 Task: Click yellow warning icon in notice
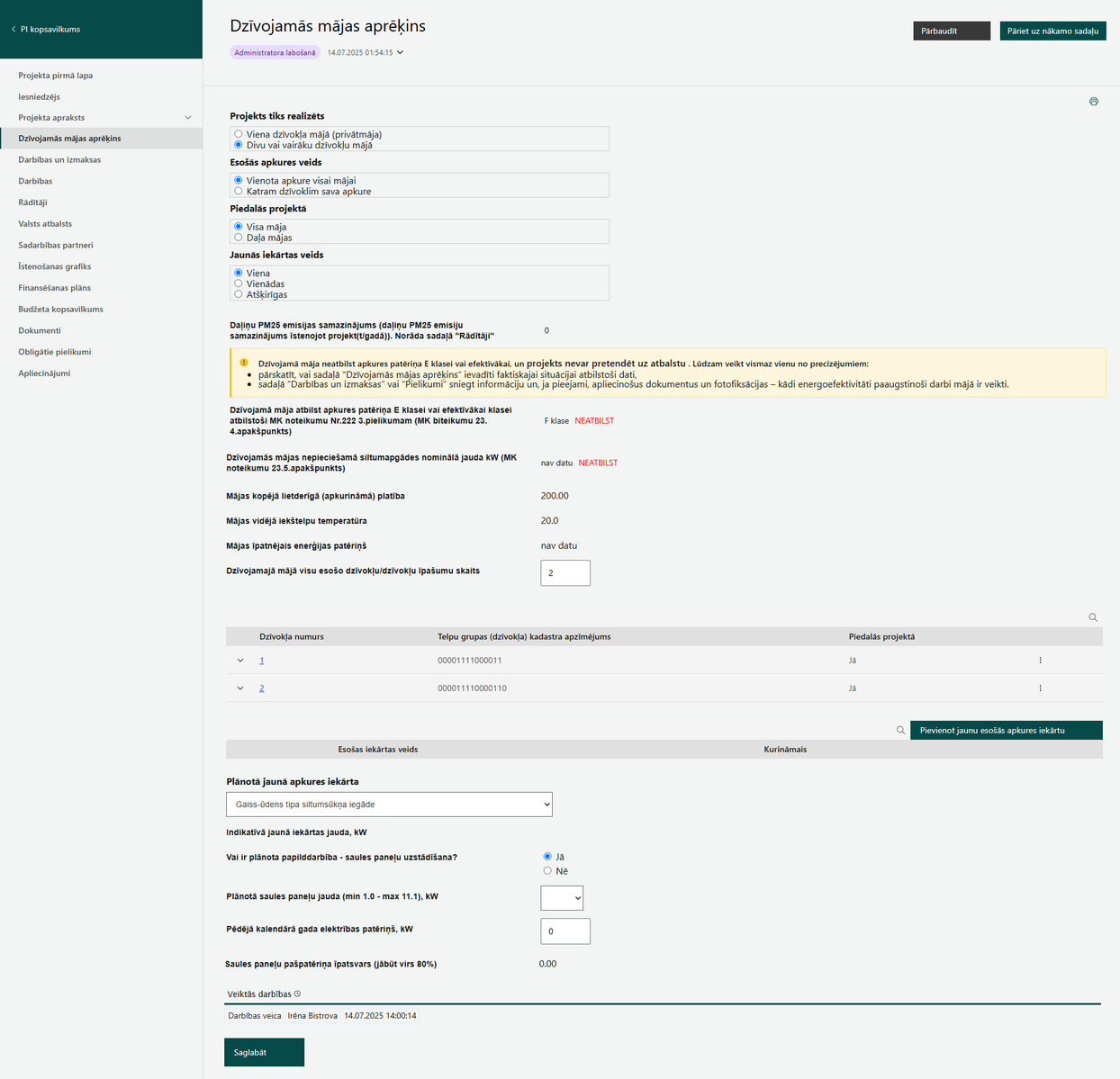(x=244, y=363)
